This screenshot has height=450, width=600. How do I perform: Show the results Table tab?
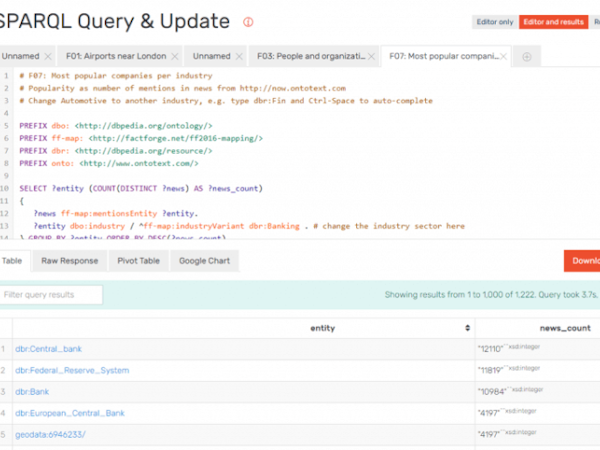pos(12,261)
